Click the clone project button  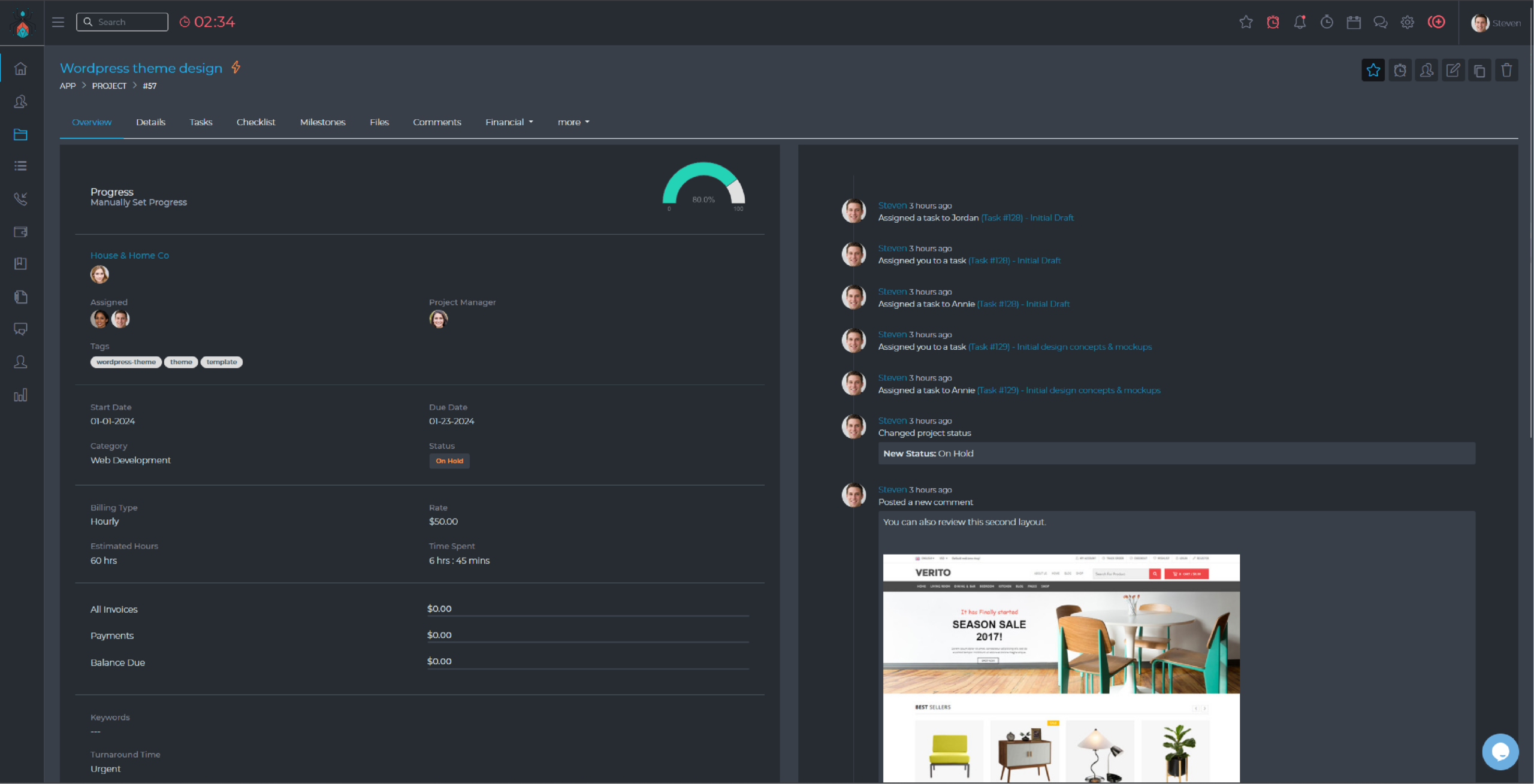point(1480,70)
